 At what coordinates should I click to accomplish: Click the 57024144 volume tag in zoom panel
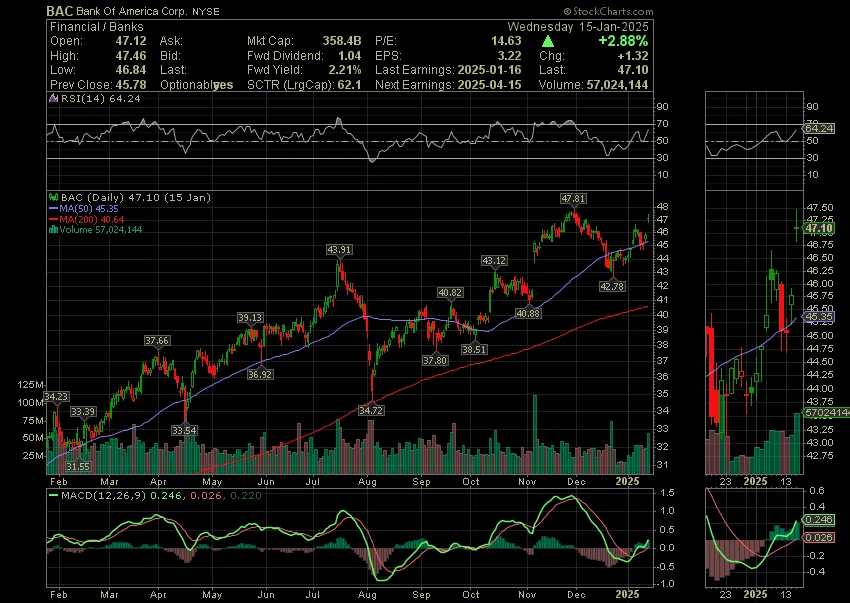pyautogui.click(x=827, y=413)
